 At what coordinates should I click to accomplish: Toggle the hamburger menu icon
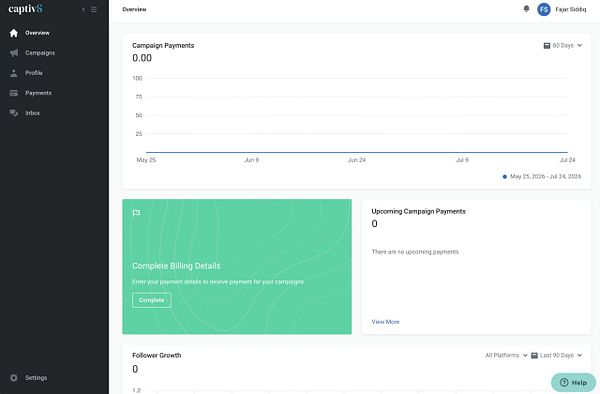tap(94, 10)
